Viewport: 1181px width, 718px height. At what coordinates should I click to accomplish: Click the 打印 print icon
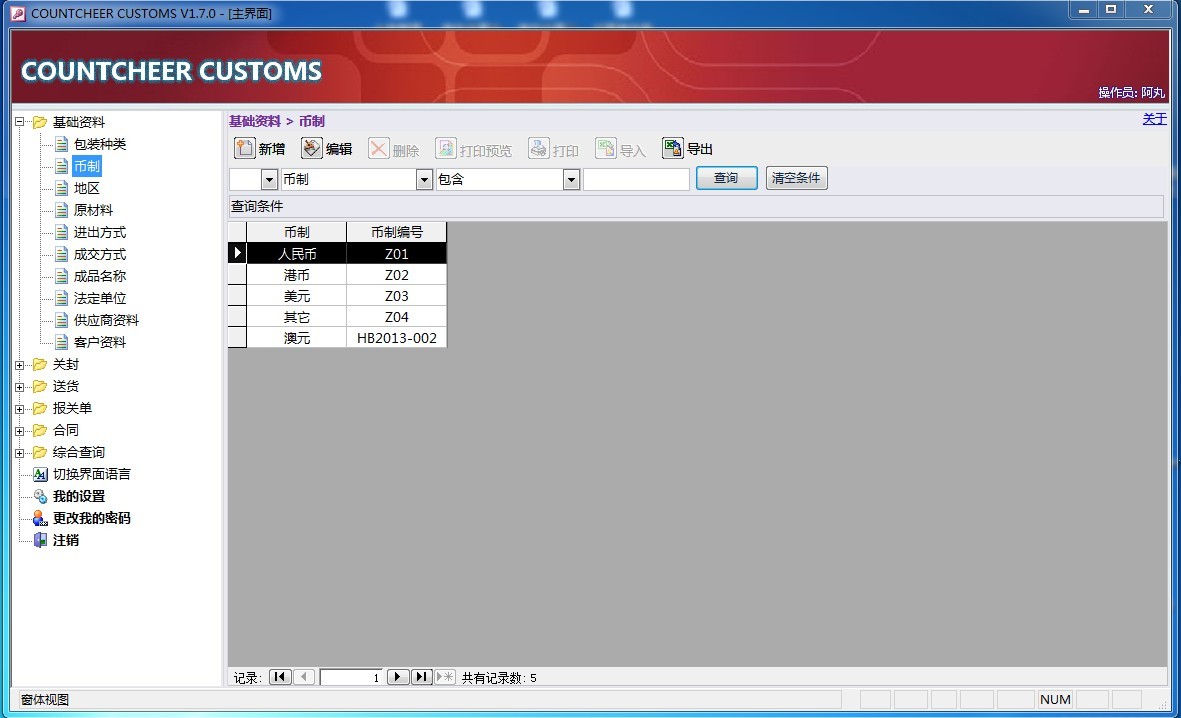point(539,148)
